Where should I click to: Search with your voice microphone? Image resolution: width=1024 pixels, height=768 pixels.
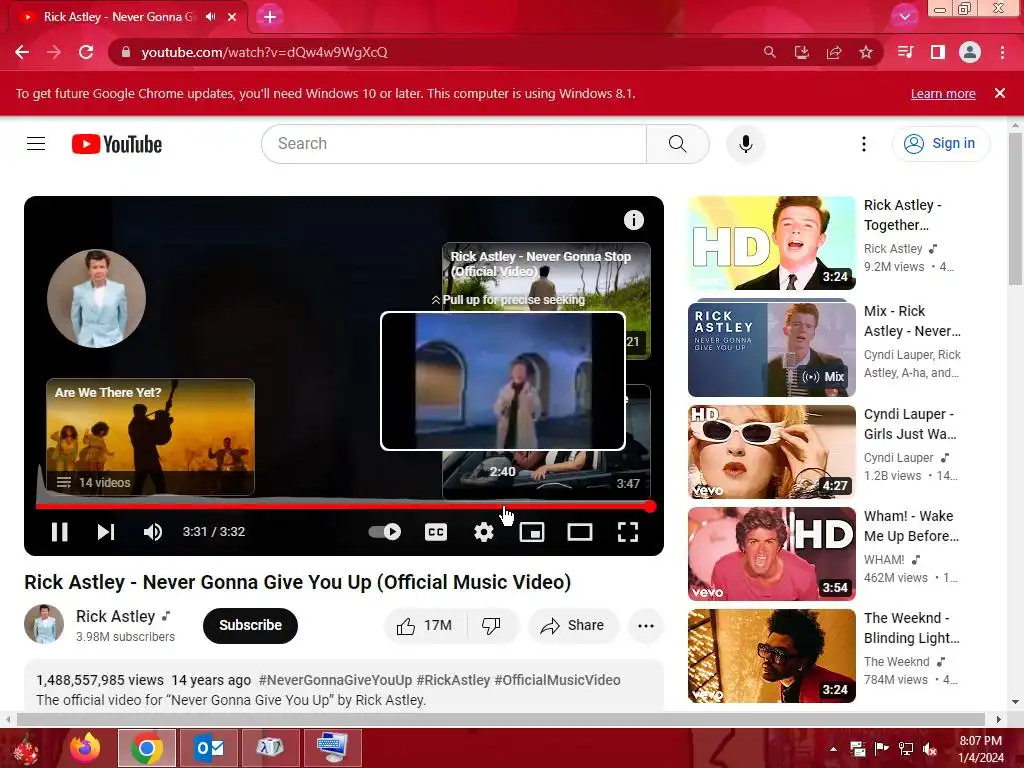[745, 144]
